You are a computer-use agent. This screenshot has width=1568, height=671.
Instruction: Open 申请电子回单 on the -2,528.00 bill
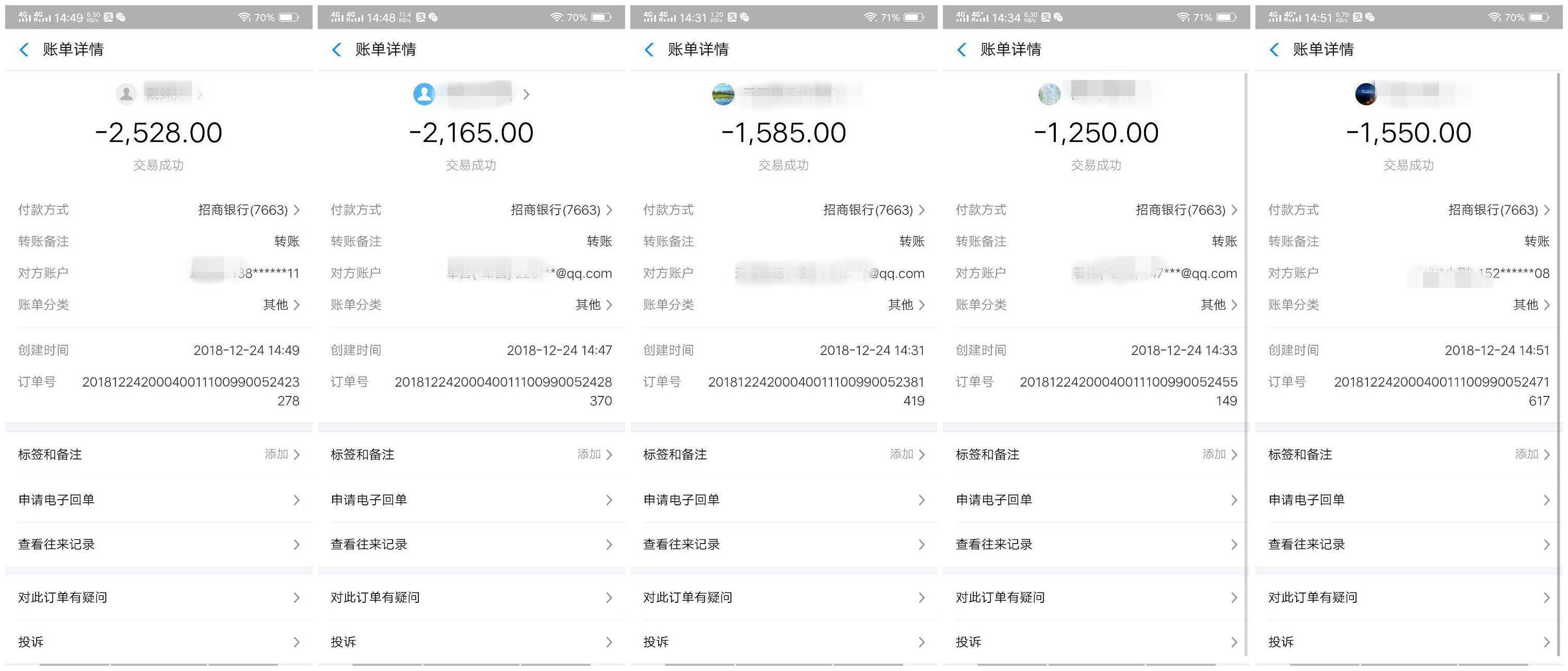159,500
